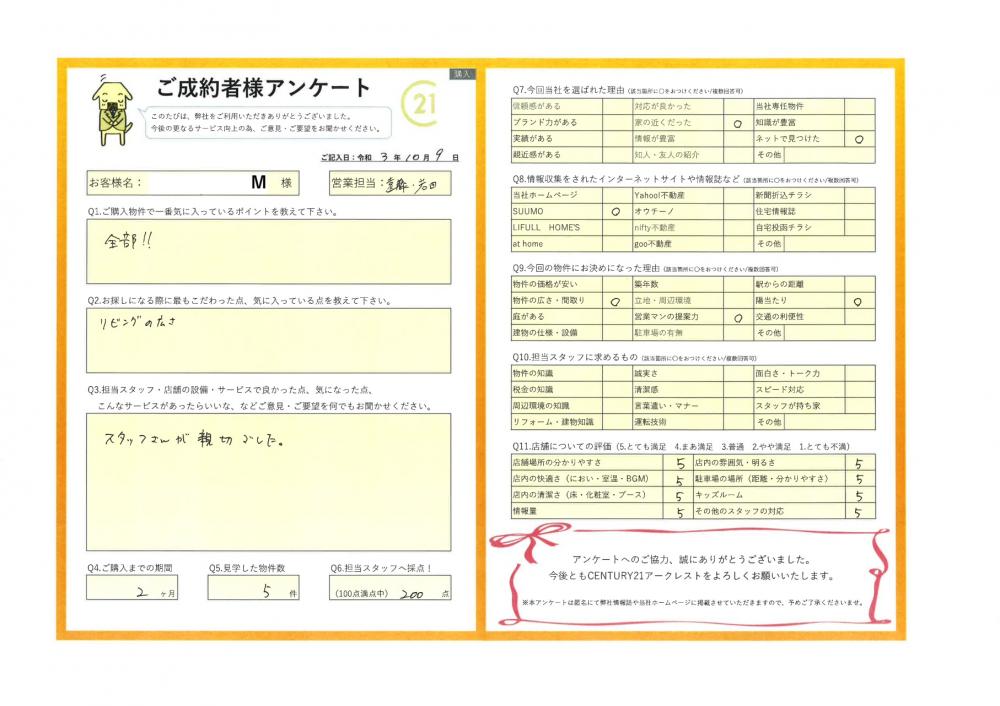Image resolution: width=1000 pixels, height=706 pixels.
Task: Click the Q4 purchase period field
Action: pos(145,591)
